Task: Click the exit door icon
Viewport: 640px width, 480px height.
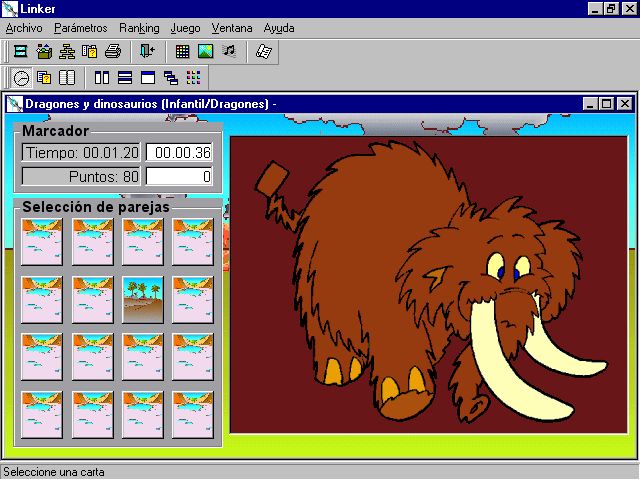Action: click(x=147, y=51)
